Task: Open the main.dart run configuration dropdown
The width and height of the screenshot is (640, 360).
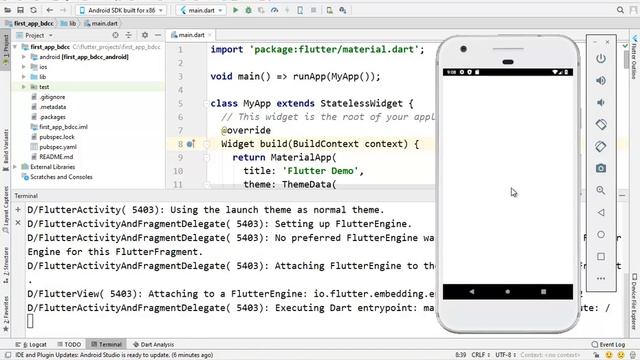Action: point(201,10)
